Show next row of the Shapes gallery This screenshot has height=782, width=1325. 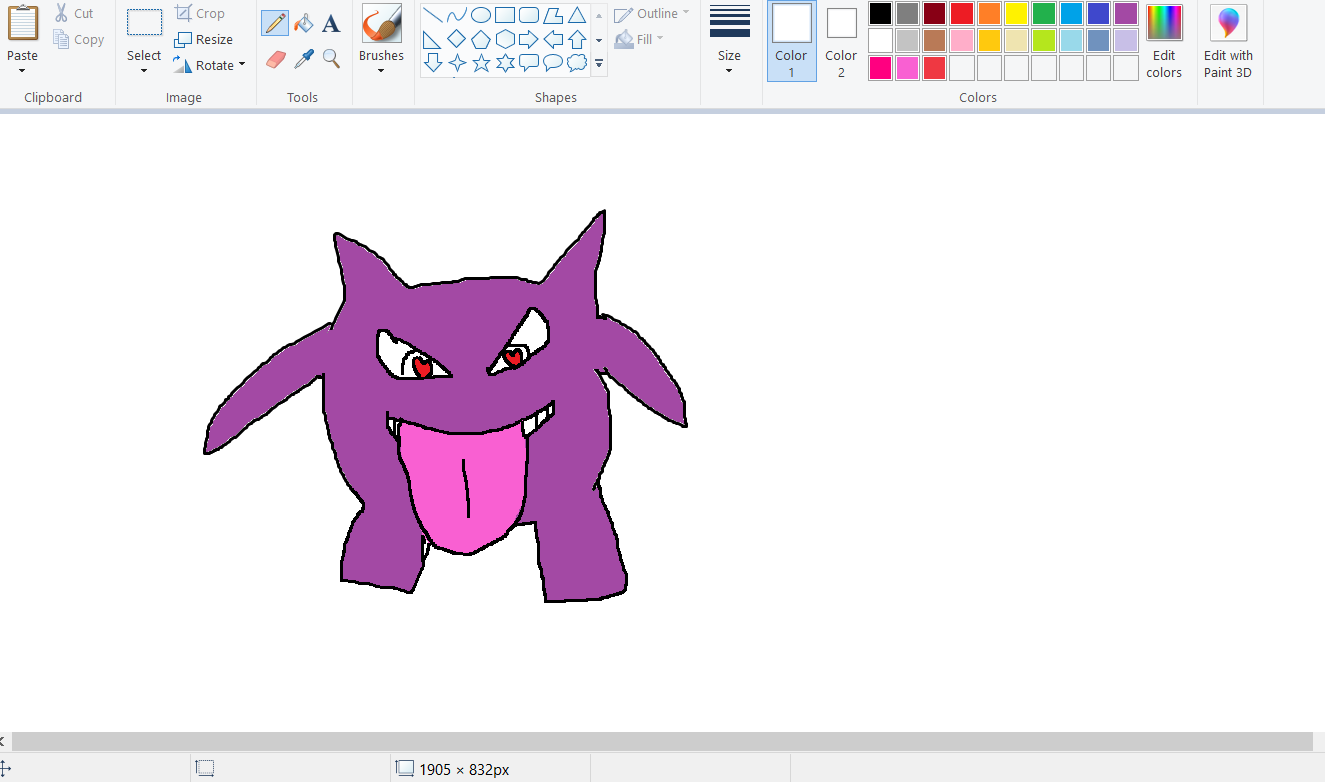[599, 40]
